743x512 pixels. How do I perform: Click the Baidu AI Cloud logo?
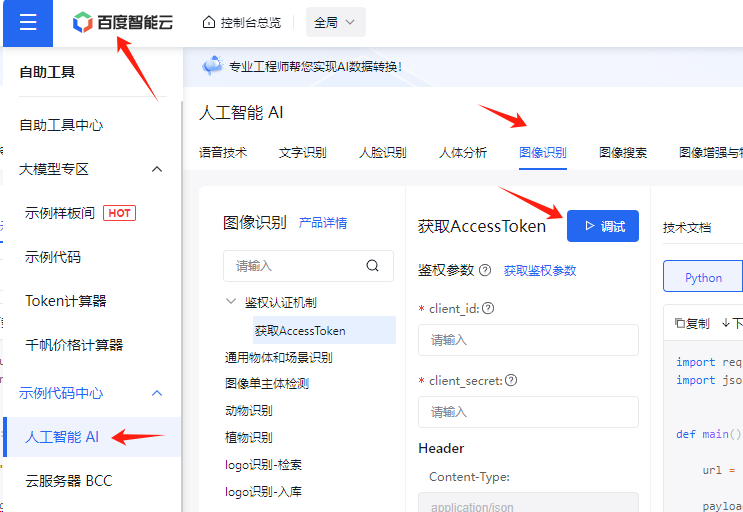[x=123, y=22]
